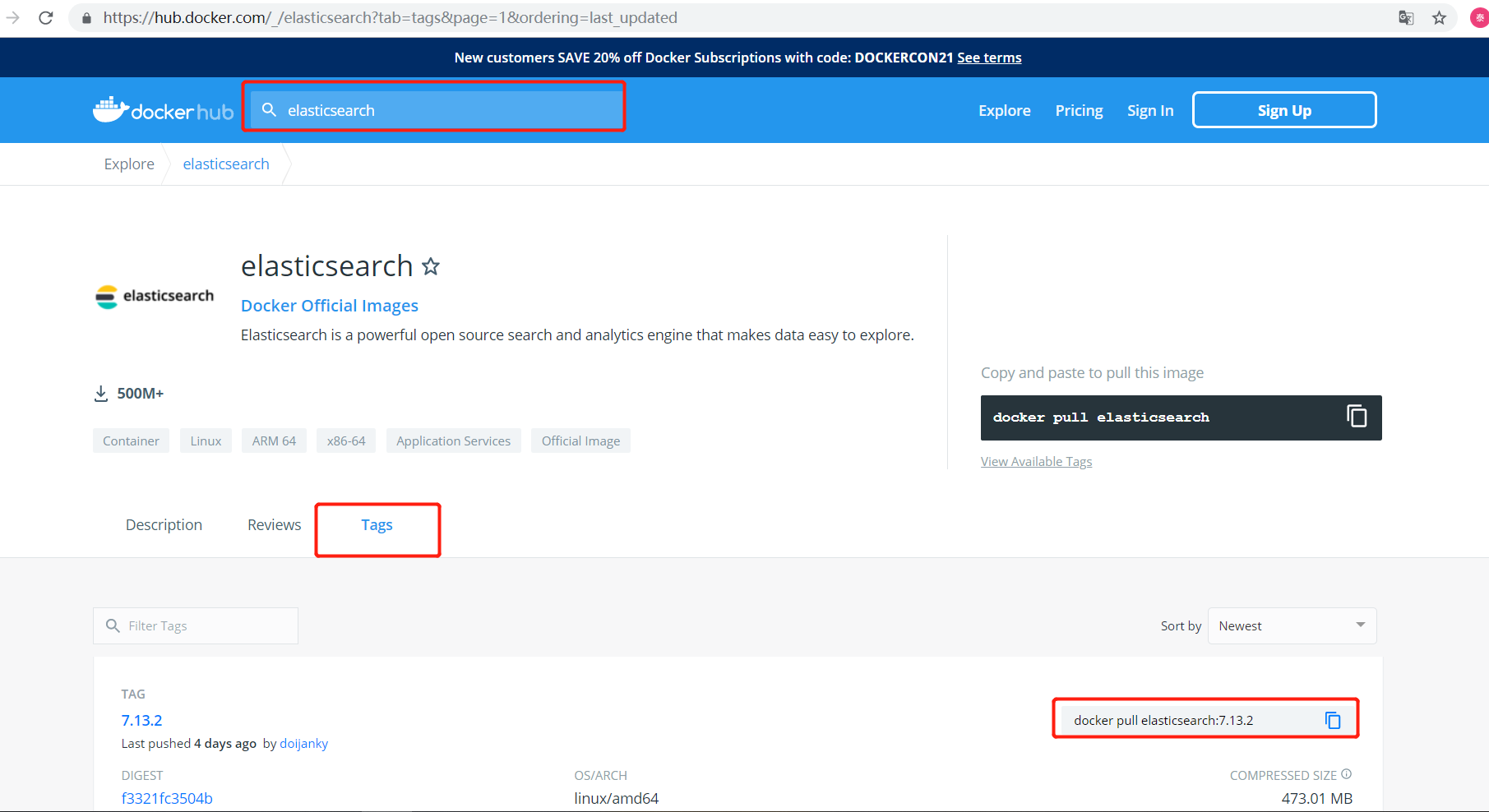Image resolution: width=1489 pixels, height=812 pixels.
Task: Click the ARM 64 chip
Action: [x=274, y=441]
